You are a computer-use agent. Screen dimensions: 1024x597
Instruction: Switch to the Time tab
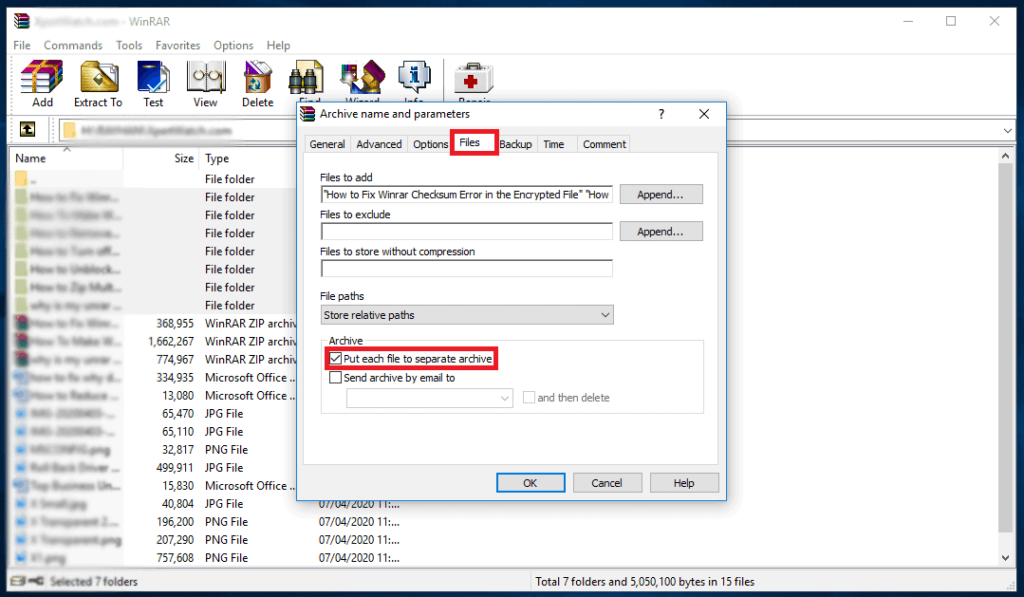tap(554, 144)
